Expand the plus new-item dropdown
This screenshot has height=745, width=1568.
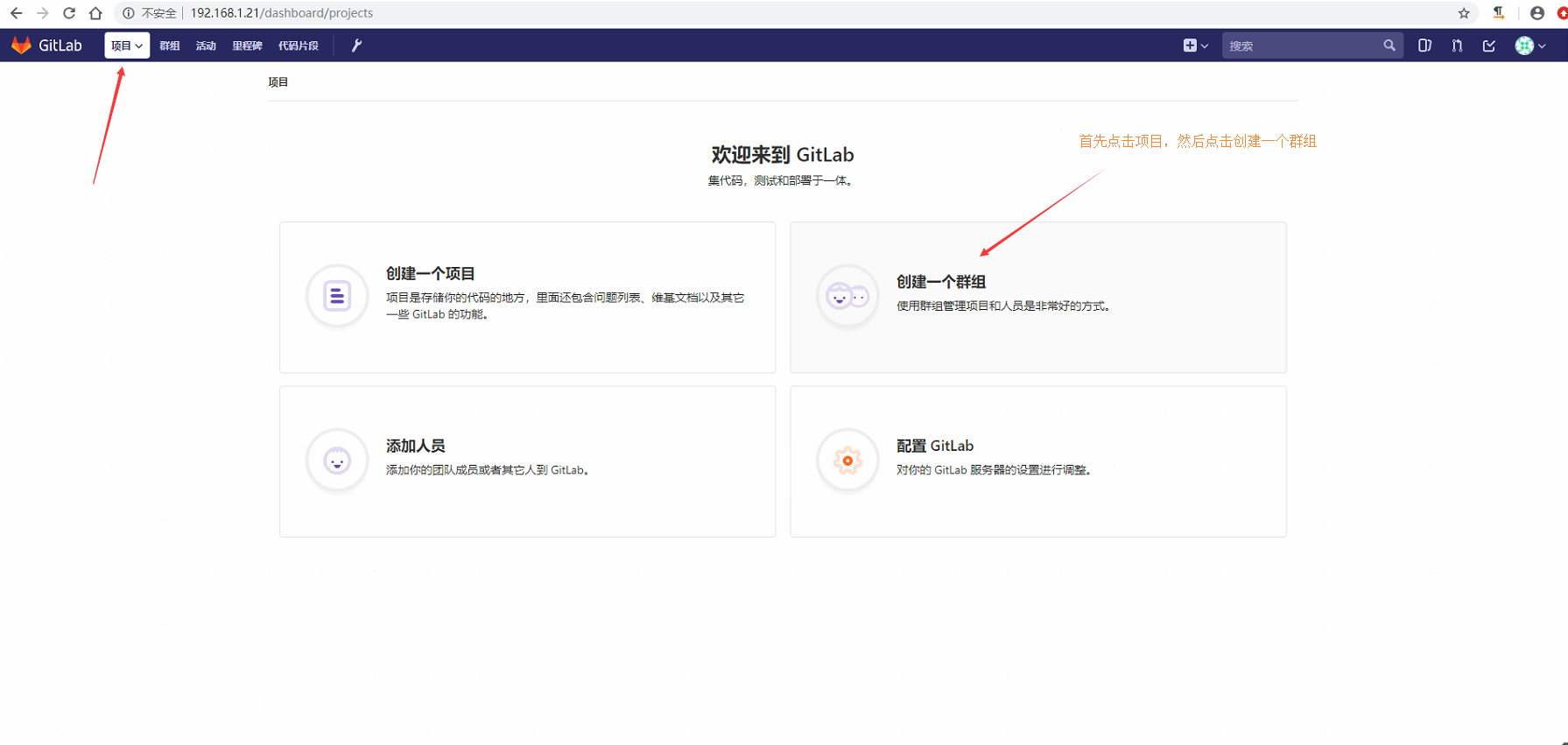tap(1195, 46)
